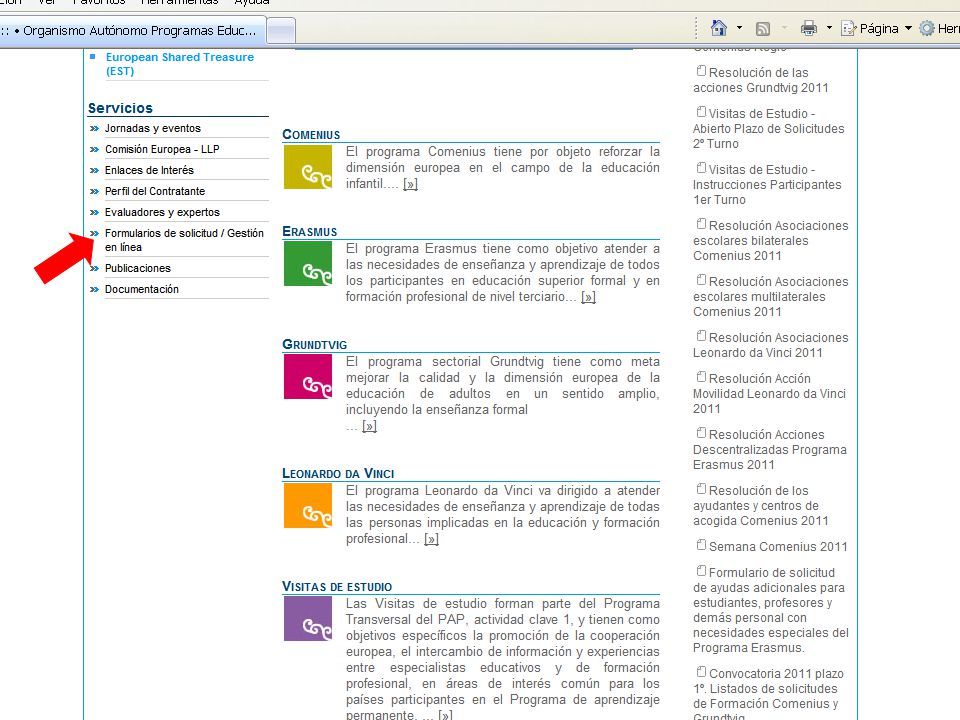Open Resolución de los ayudantes Comenius 2011
The image size is (960, 720).
point(761,505)
